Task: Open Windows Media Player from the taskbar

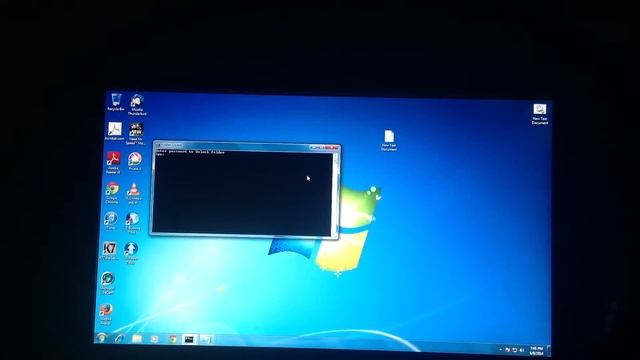Action: [154, 339]
